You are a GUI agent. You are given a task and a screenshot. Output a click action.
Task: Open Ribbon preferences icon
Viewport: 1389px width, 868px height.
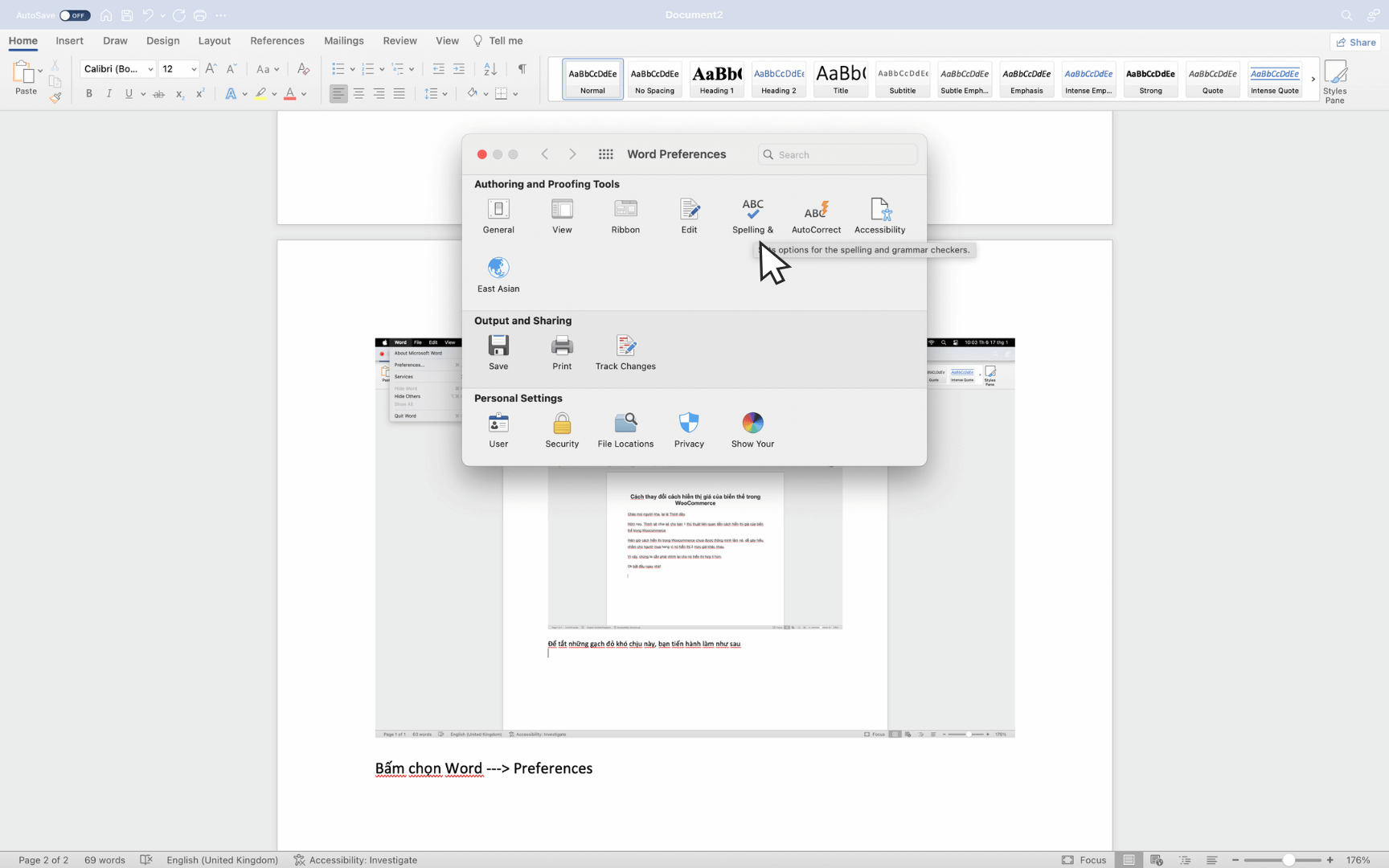tap(625, 216)
